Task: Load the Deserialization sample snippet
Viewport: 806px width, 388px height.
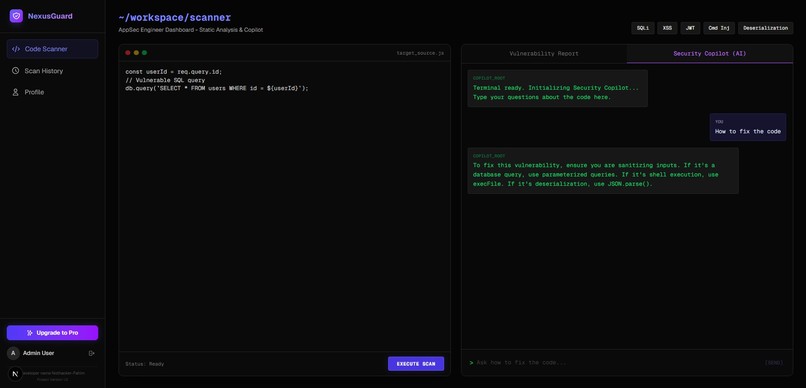Action: 765,28
